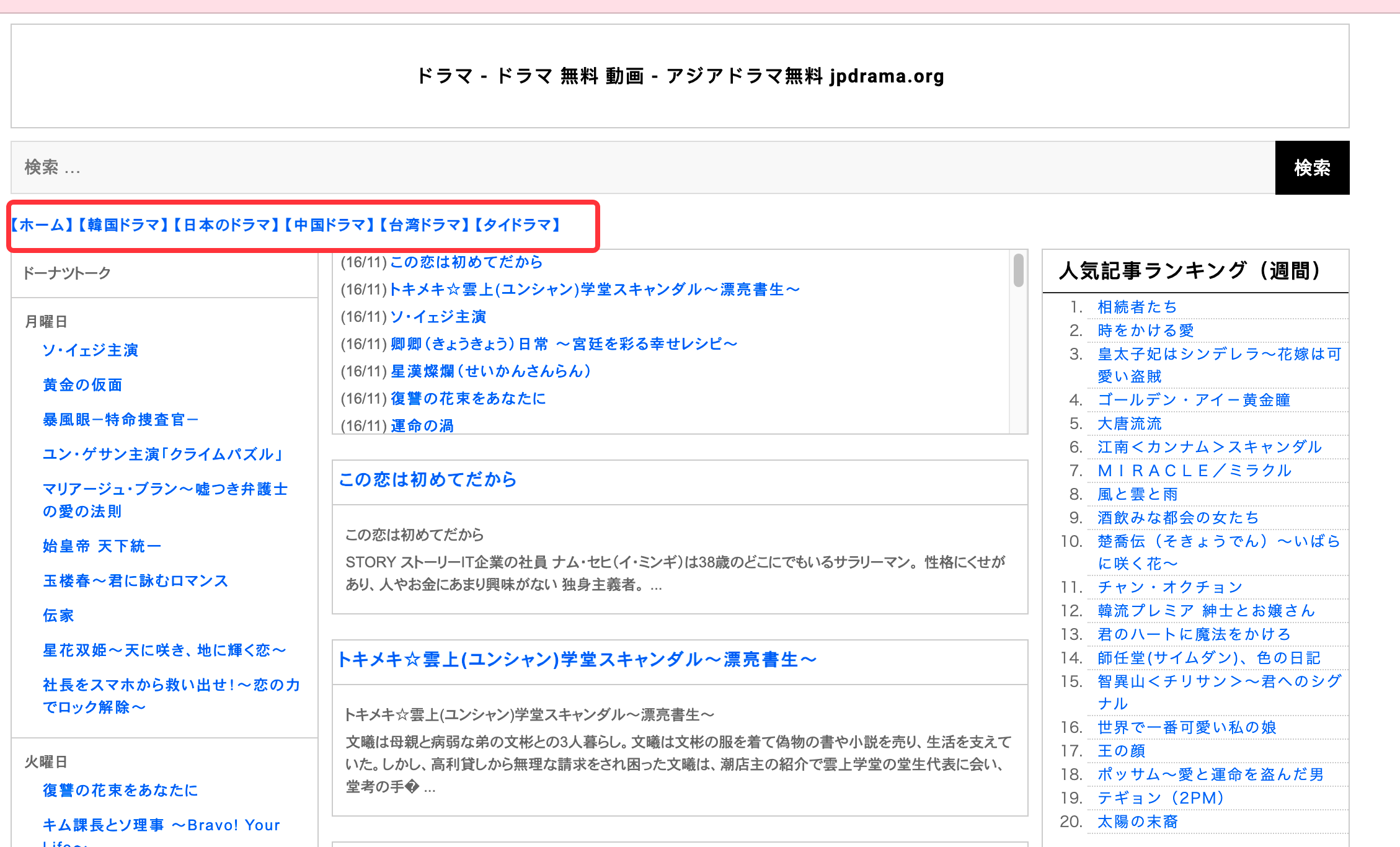Open article heading トキメキ☆雲上学堂スキャンダル～漂亮書生～
The image size is (1400, 847).
577,659
